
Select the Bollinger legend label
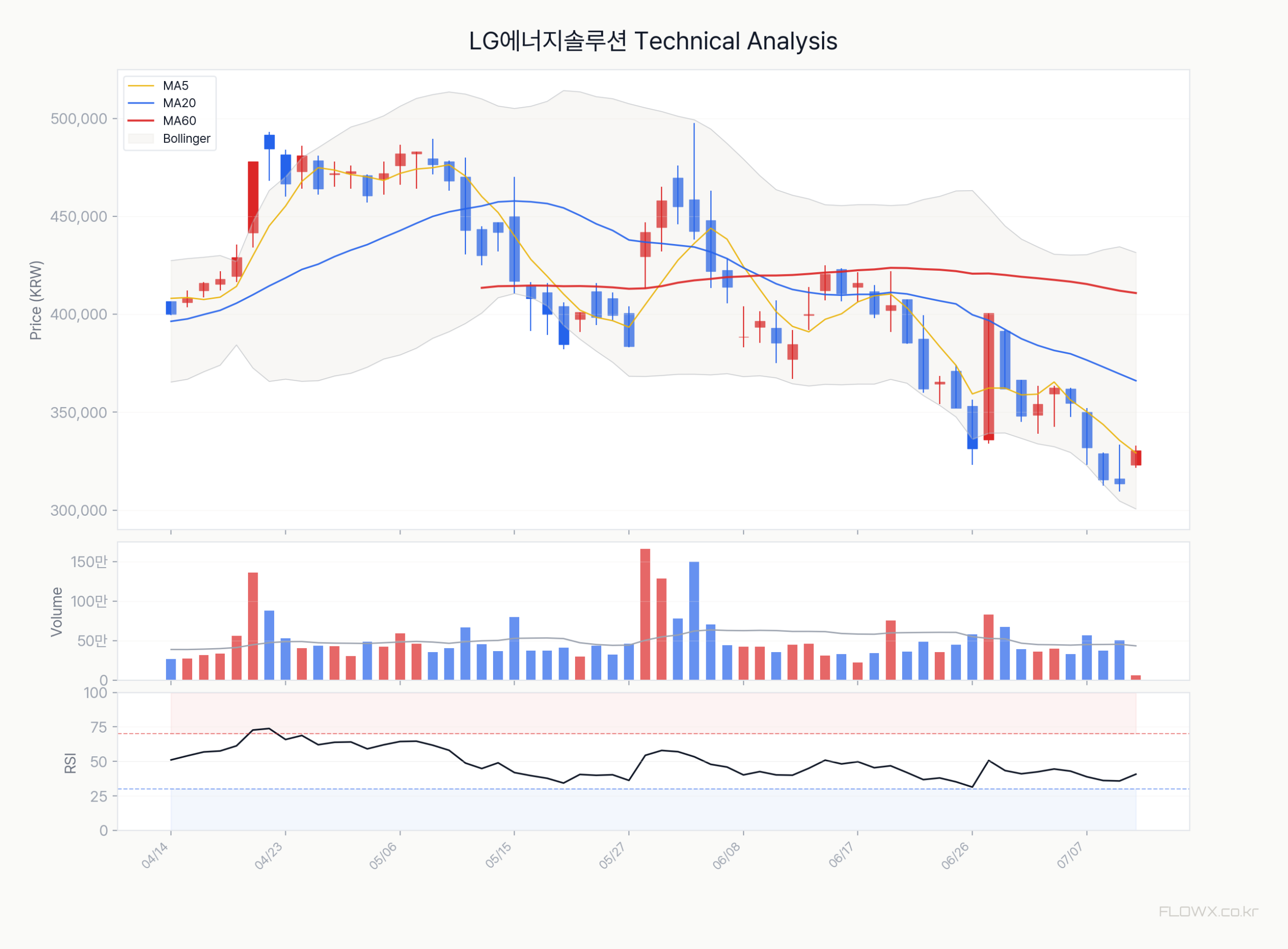(187, 138)
